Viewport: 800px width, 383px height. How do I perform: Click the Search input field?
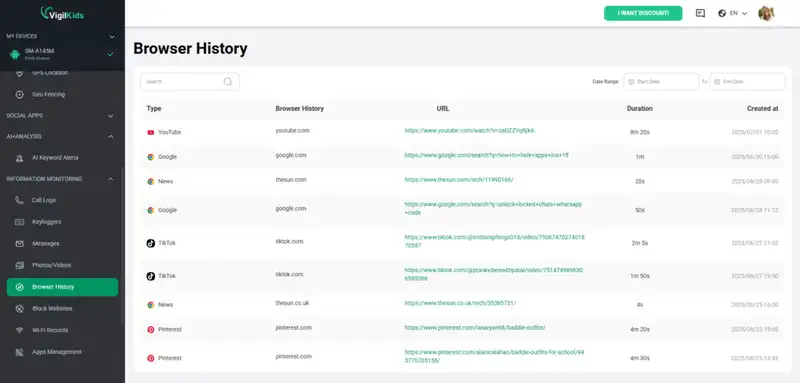click(x=190, y=82)
